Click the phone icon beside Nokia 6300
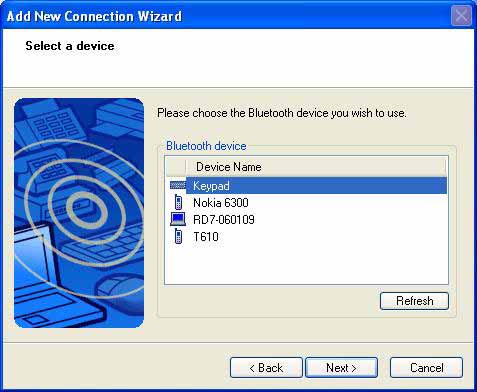Image resolution: width=477 pixels, height=392 pixels. click(178, 202)
